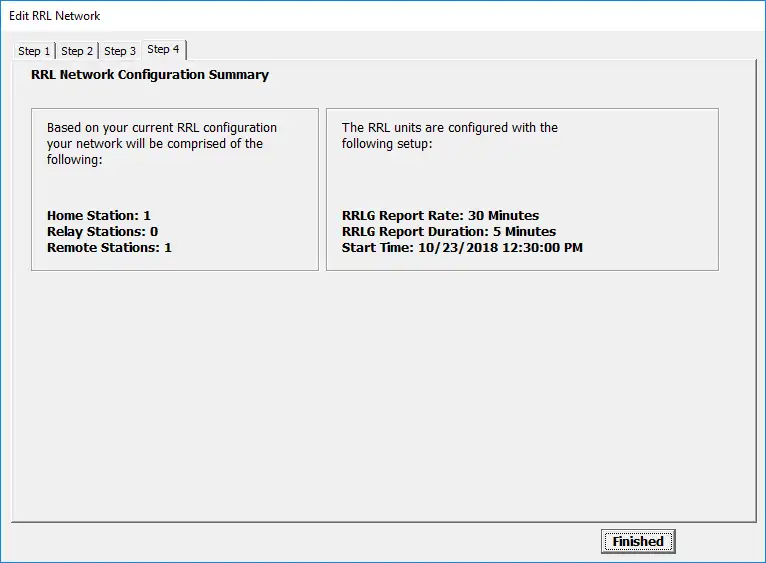Click 'your network will be comprised' text line
The height and width of the screenshot is (563, 766).
coord(155,143)
